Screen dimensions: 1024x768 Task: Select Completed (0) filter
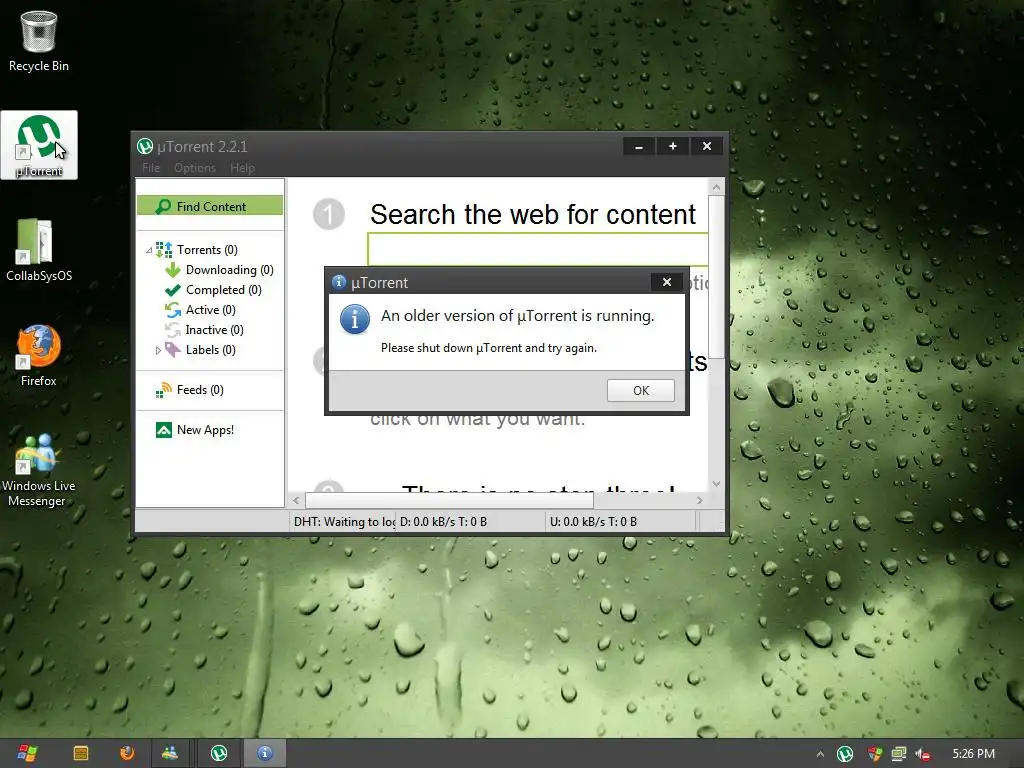223,289
